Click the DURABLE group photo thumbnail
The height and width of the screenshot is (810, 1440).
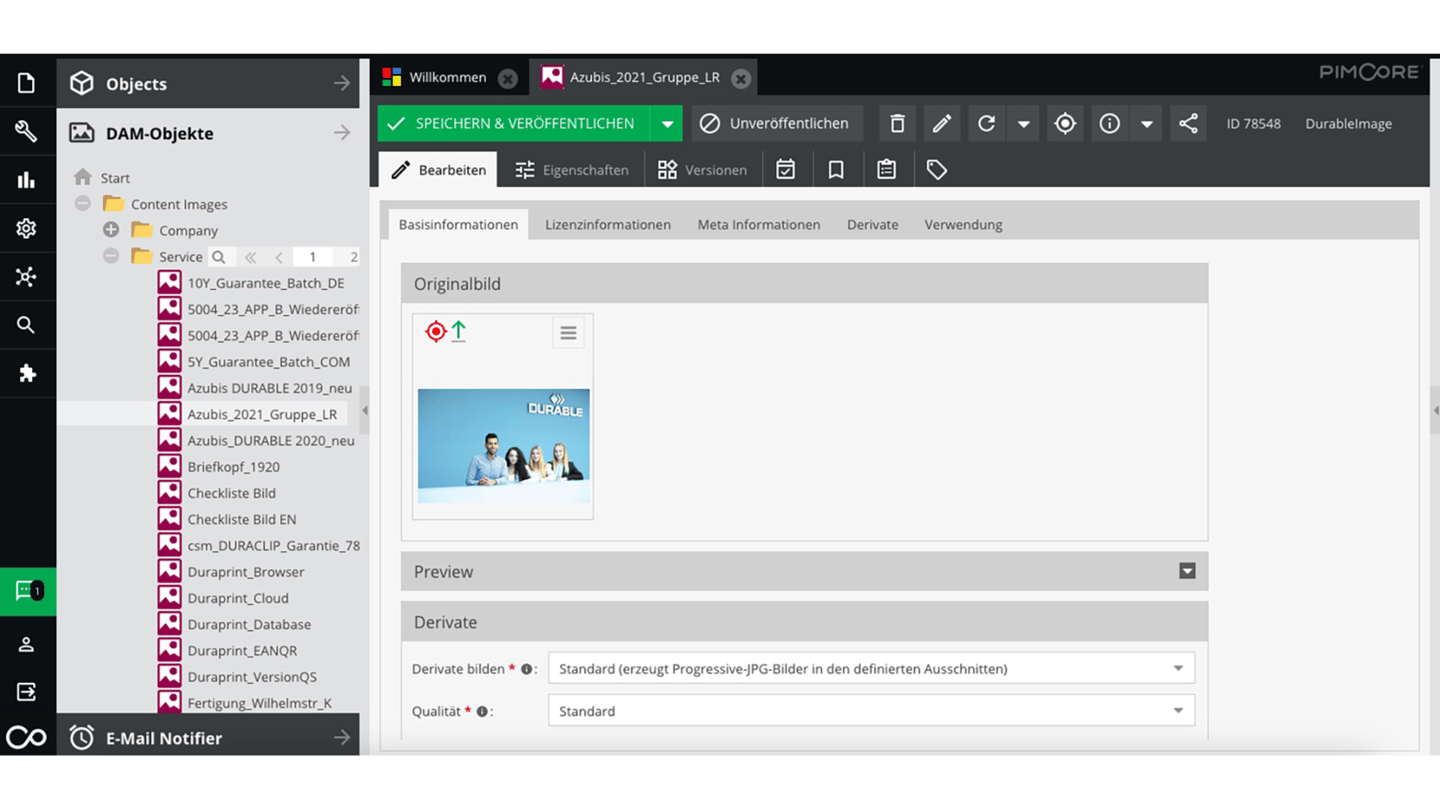503,445
